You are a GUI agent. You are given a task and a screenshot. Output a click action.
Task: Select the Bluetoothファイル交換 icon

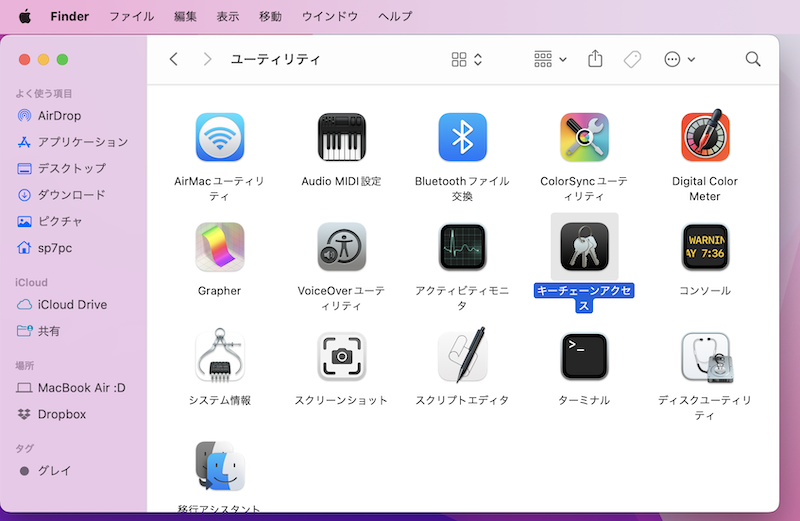462,137
